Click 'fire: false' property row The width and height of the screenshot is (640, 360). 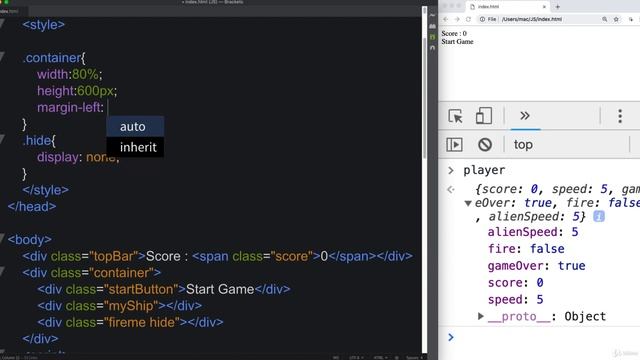coord(526,249)
